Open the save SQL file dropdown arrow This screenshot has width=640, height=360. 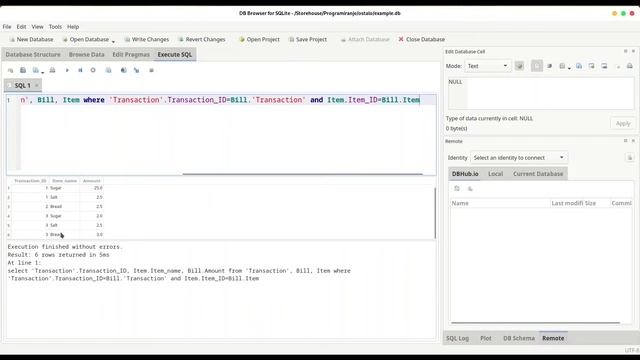pos(42,72)
